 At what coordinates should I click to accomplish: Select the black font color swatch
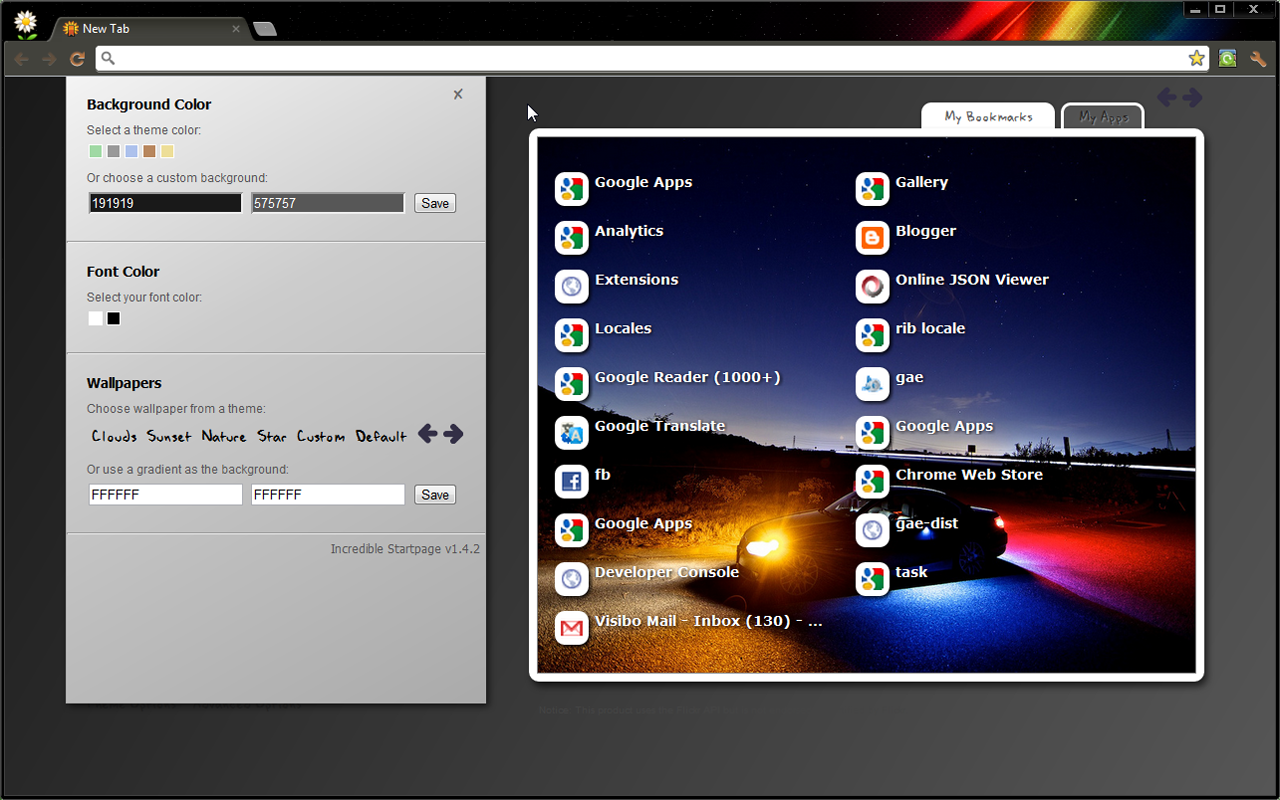[114, 319]
